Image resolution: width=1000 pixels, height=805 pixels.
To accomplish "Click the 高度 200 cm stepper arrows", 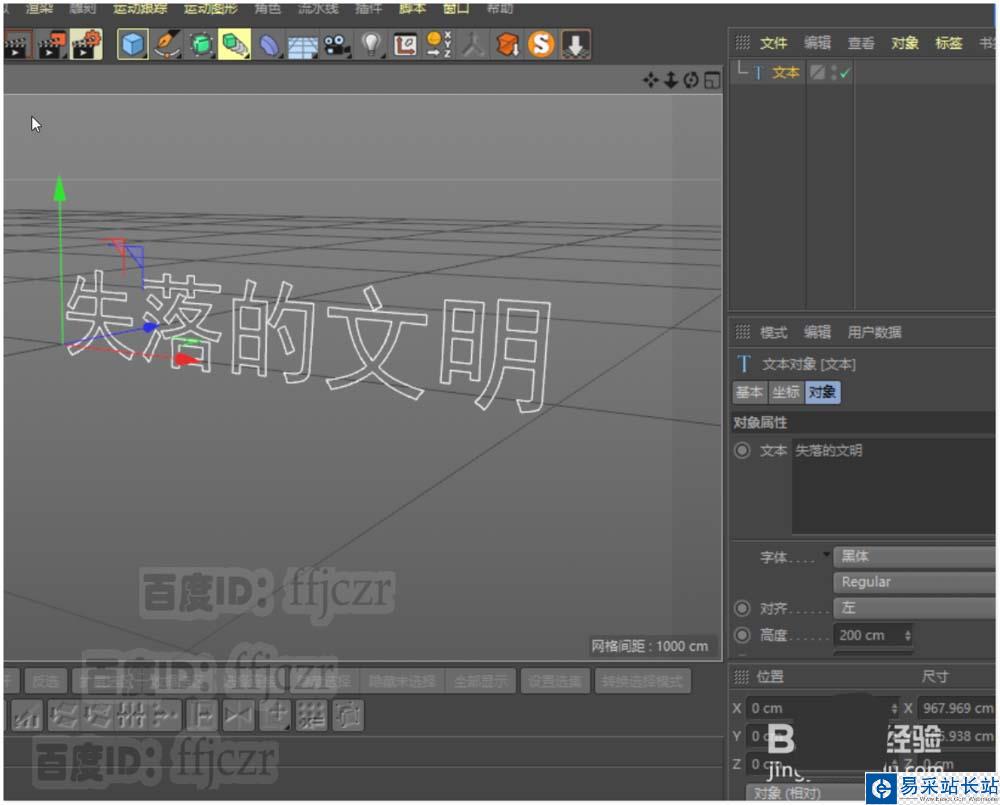I will click(907, 635).
